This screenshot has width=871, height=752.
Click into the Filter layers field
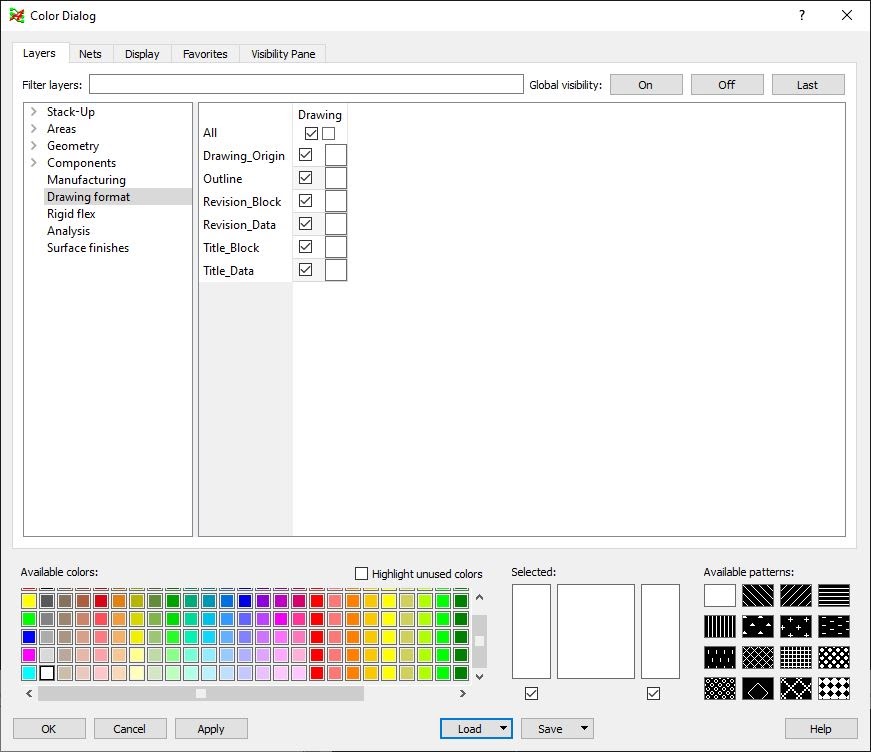306,84
